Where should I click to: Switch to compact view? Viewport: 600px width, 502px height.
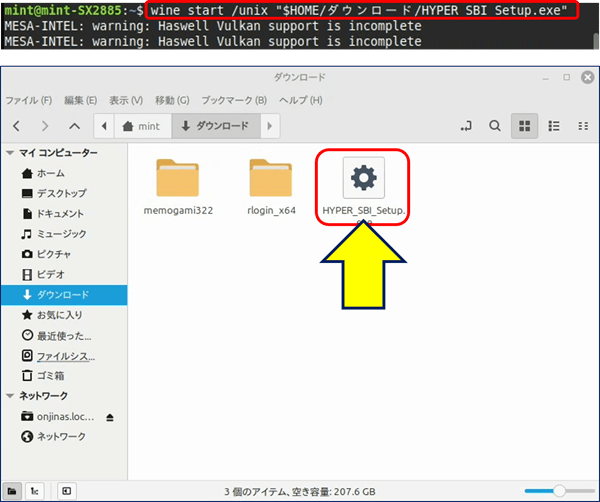pos(583,126)
